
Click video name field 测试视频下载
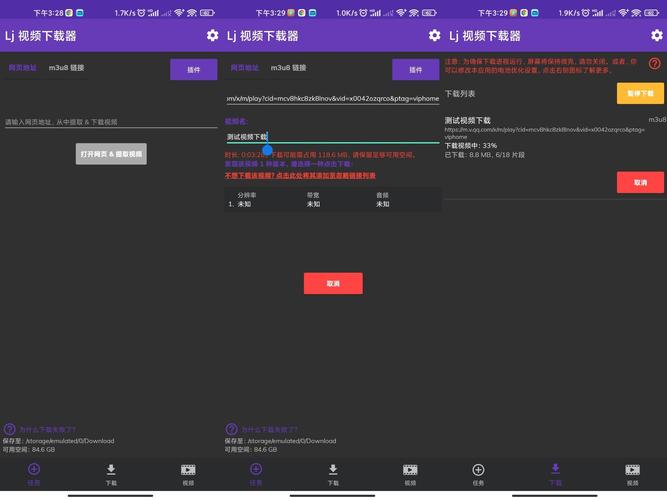click(x=330, y=137)
